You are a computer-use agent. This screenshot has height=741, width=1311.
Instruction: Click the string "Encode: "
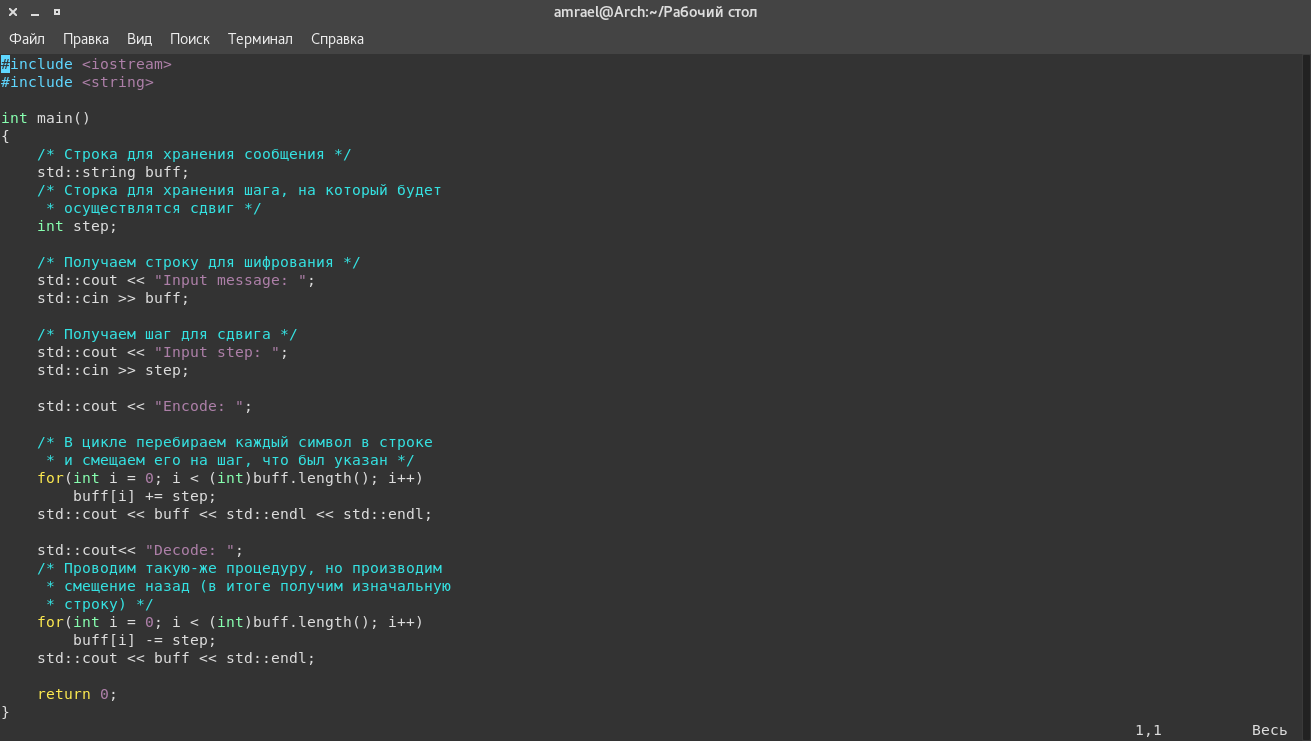click(x=199, y=406)
